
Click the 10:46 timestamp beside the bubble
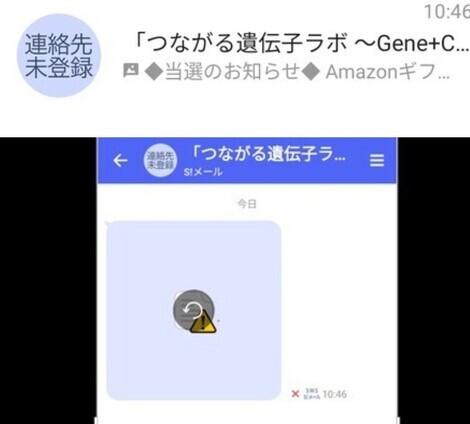click(335, 394)
